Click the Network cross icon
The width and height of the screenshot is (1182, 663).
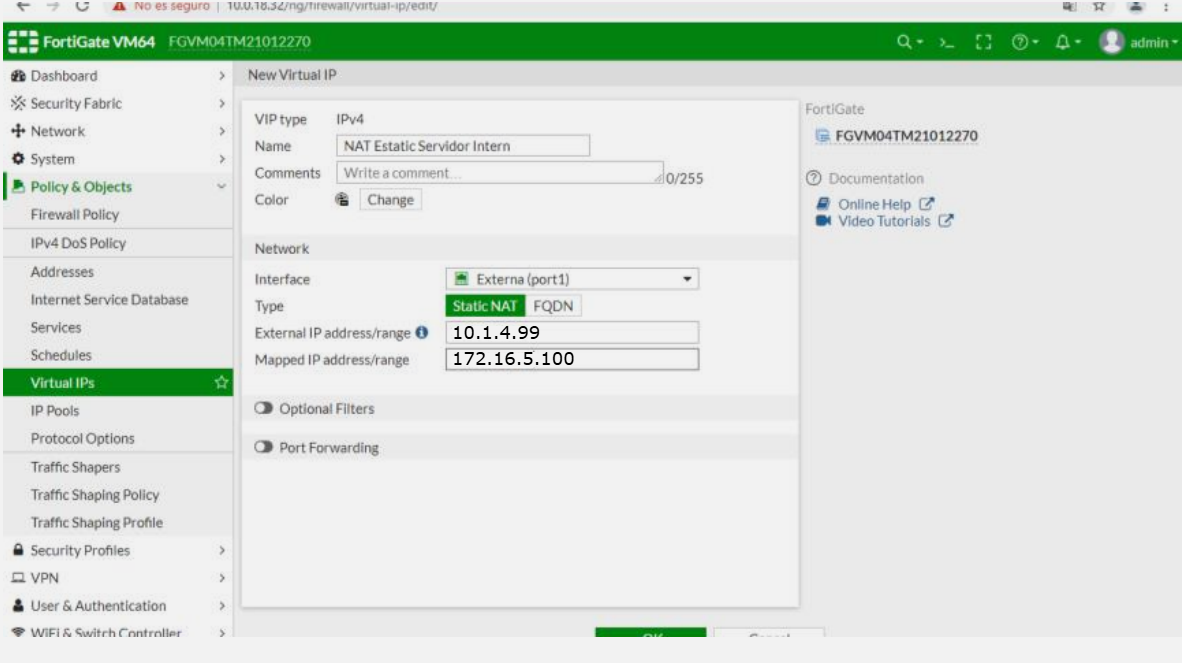[x=18, y=131]
